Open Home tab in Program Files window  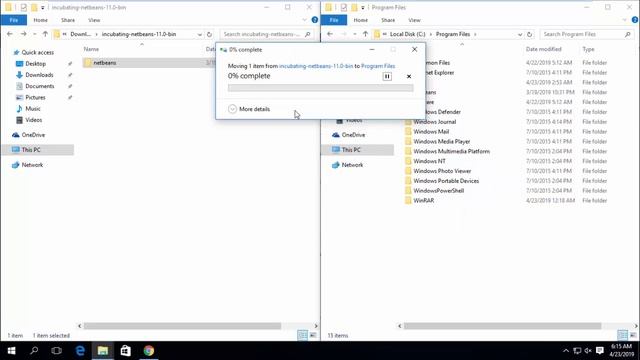click(360, 20)
